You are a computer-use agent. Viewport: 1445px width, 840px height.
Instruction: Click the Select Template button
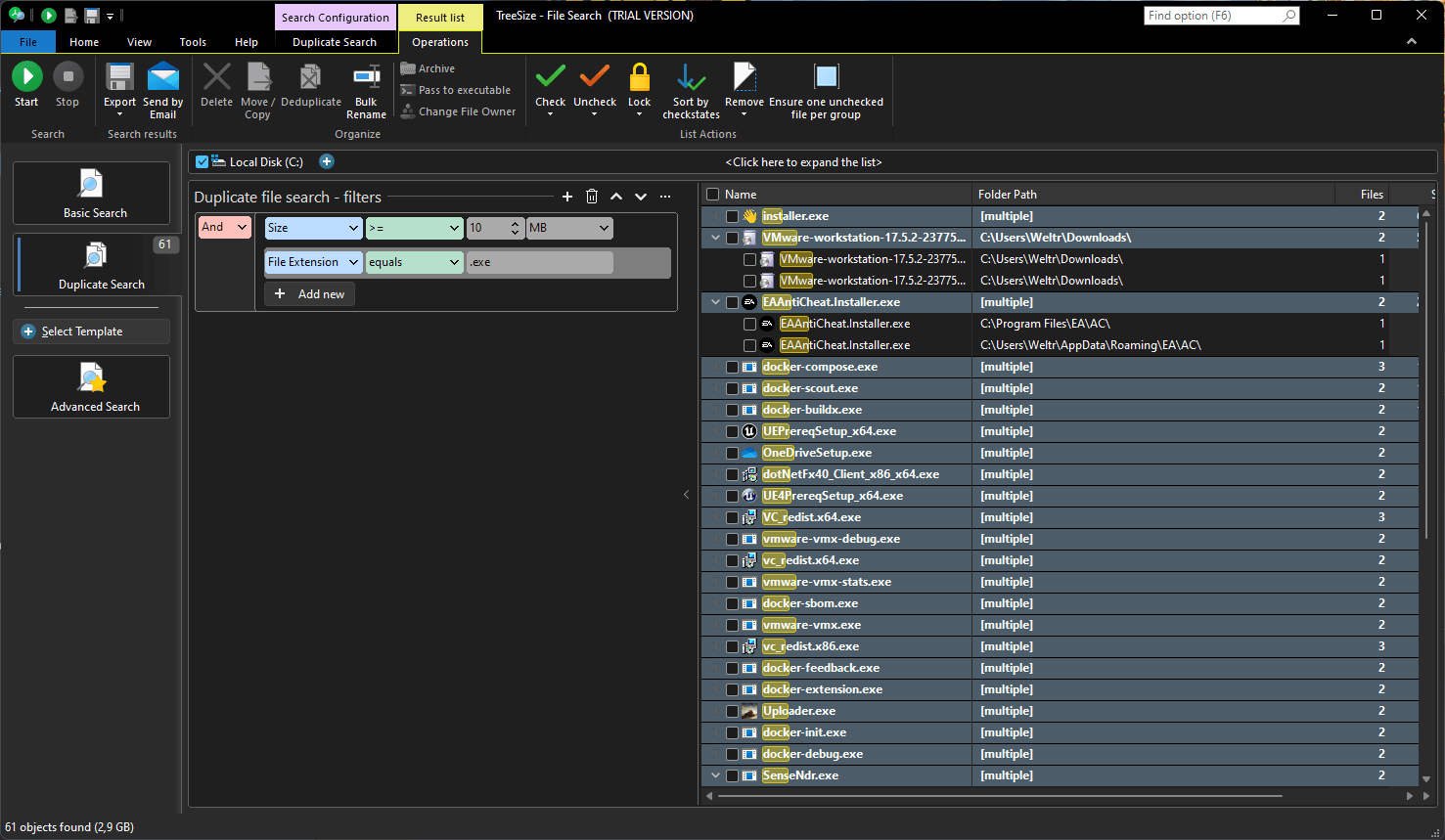tap(92, 332)
